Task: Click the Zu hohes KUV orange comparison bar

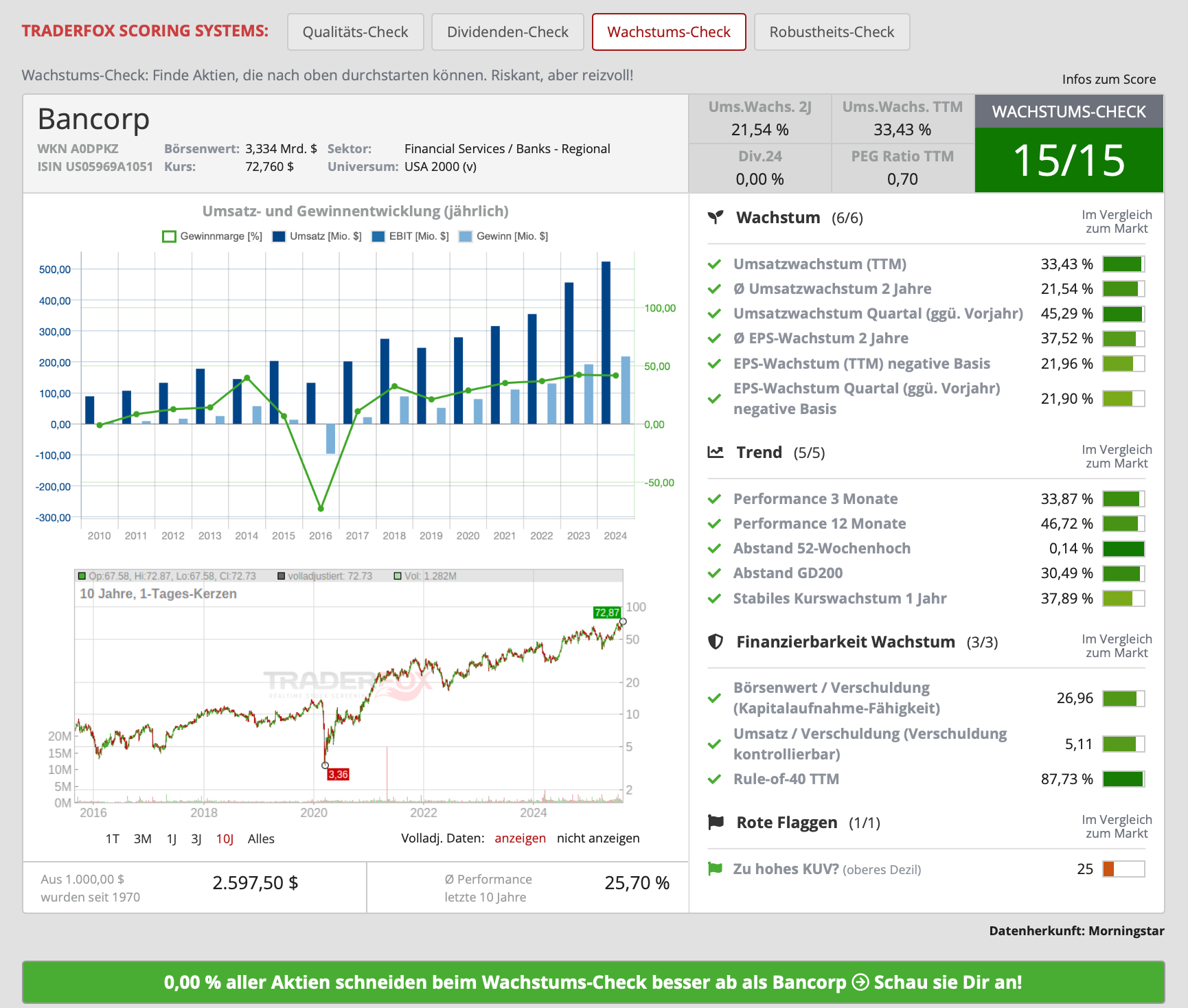Action: tap(1123, 869)
